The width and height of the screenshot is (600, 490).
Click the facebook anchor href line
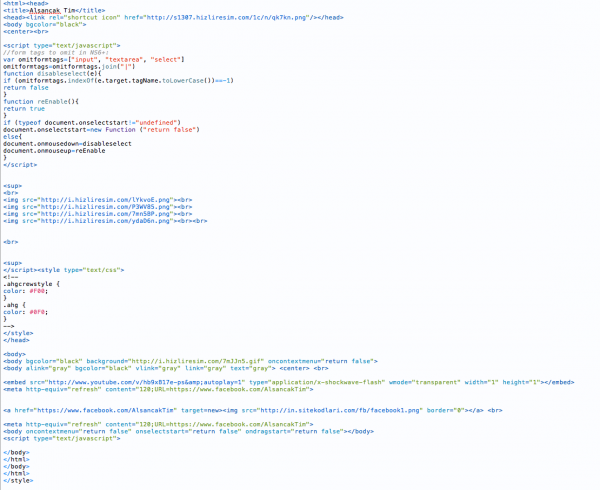(253, 410)
